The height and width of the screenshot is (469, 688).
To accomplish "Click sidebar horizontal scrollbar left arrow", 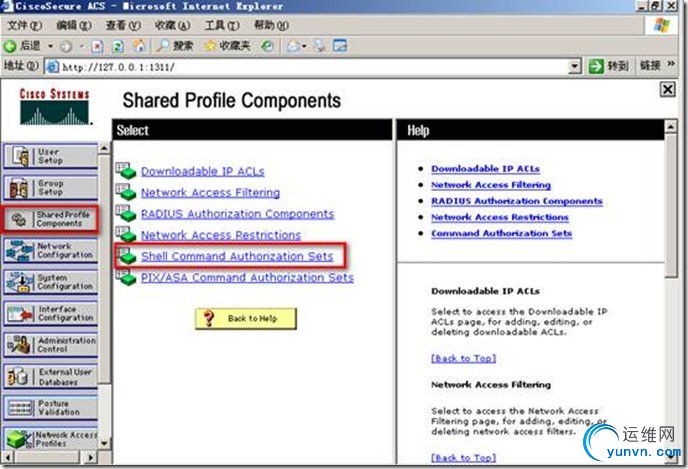I will [8, 457].
